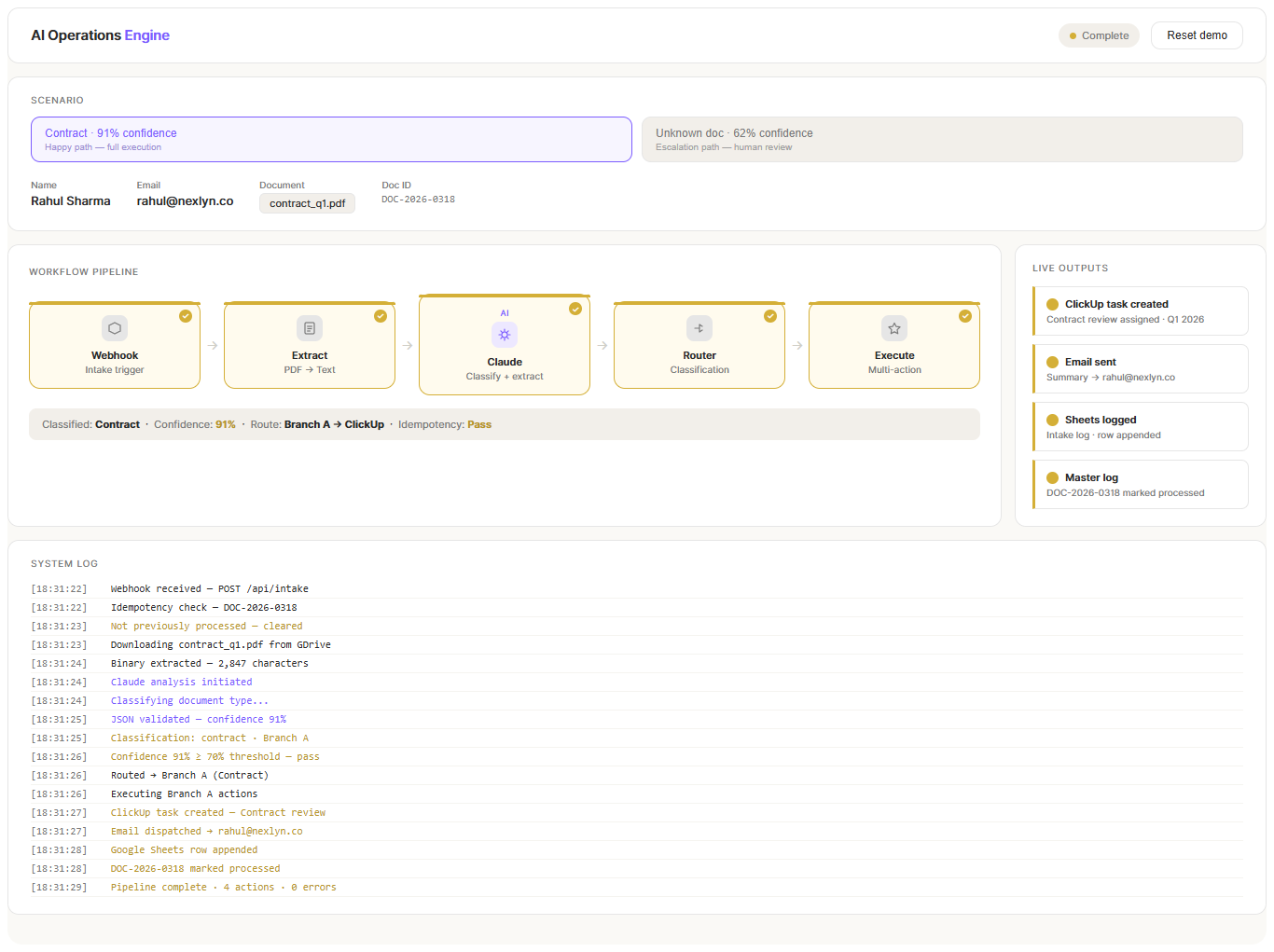Click the status dot beside Sheets logged
The image size is (1274, 952).
[x=1052, y=420]
